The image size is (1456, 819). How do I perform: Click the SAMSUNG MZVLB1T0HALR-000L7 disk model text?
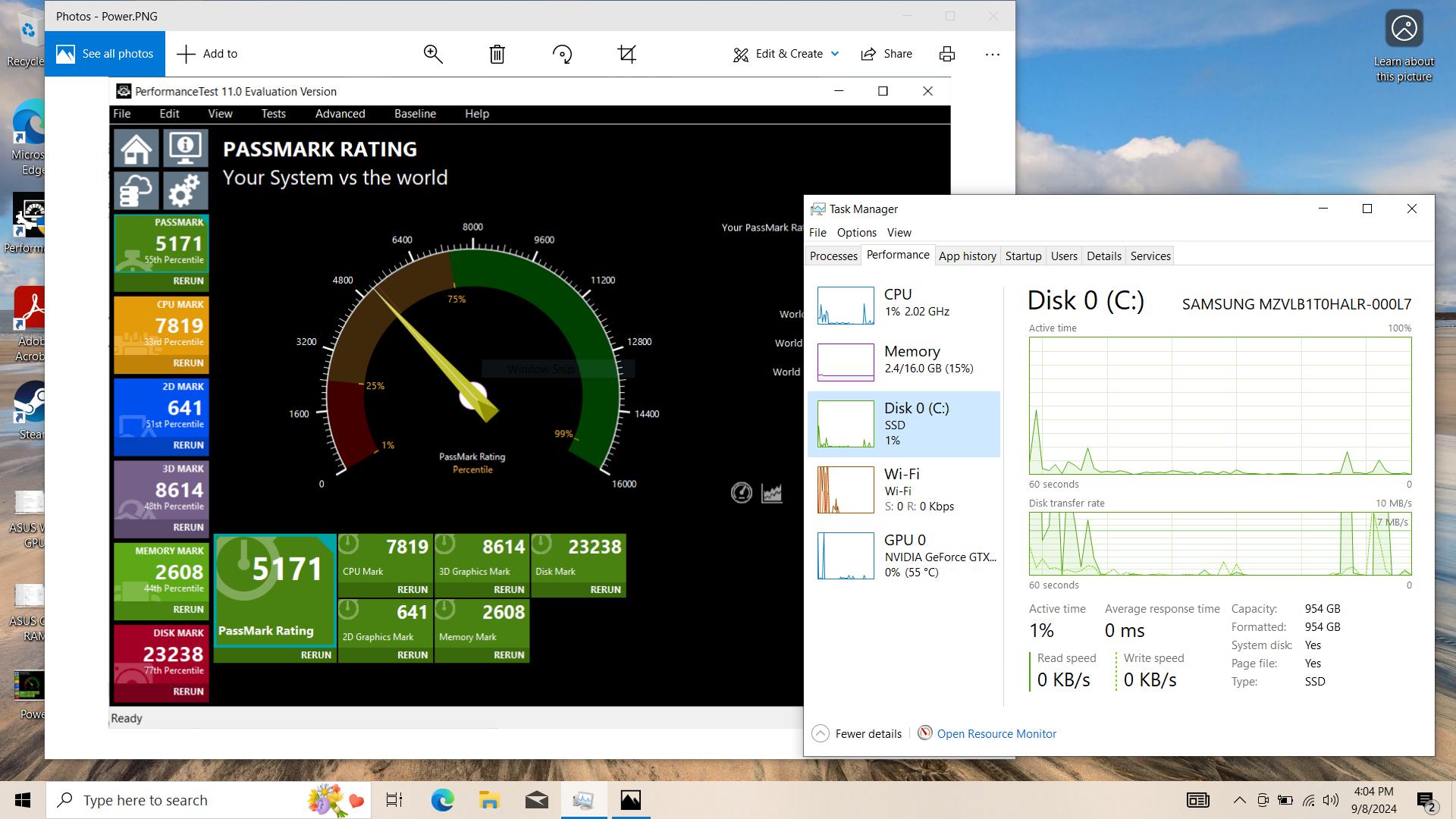point(1297,304)
